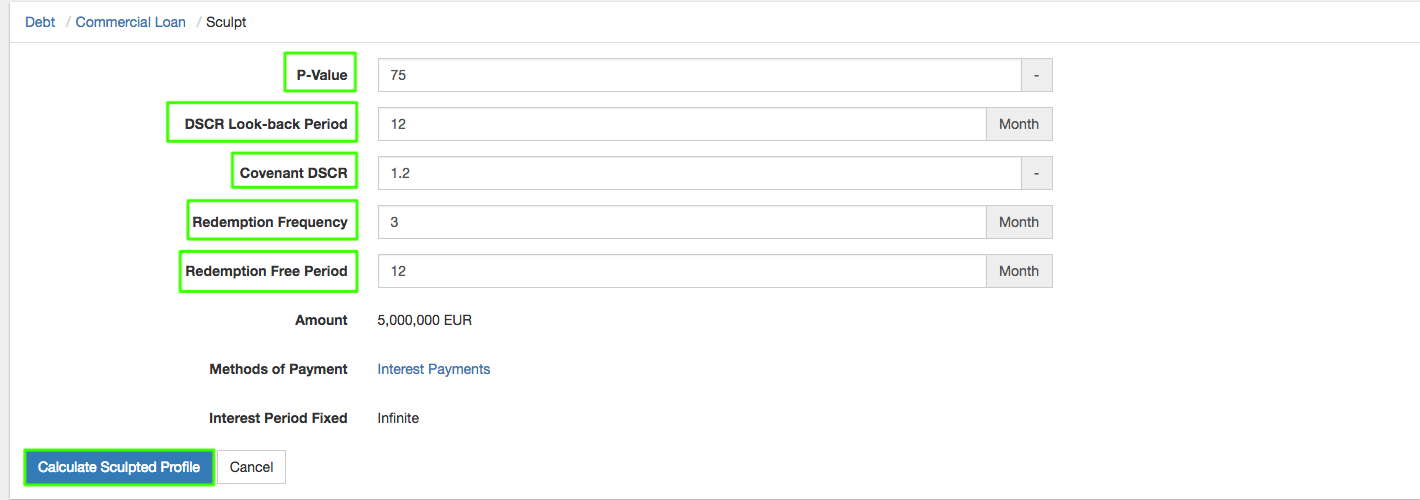Open the Interest Payments link
The width and height of the screenshot is (1420, 500).
(433, 369)
